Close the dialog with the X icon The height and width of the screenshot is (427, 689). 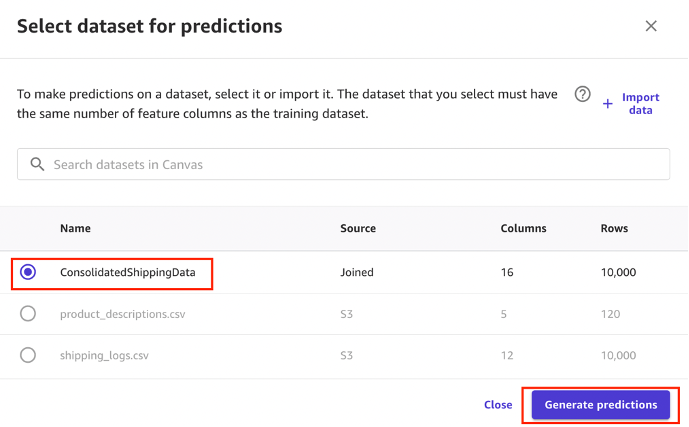(651, 26)
